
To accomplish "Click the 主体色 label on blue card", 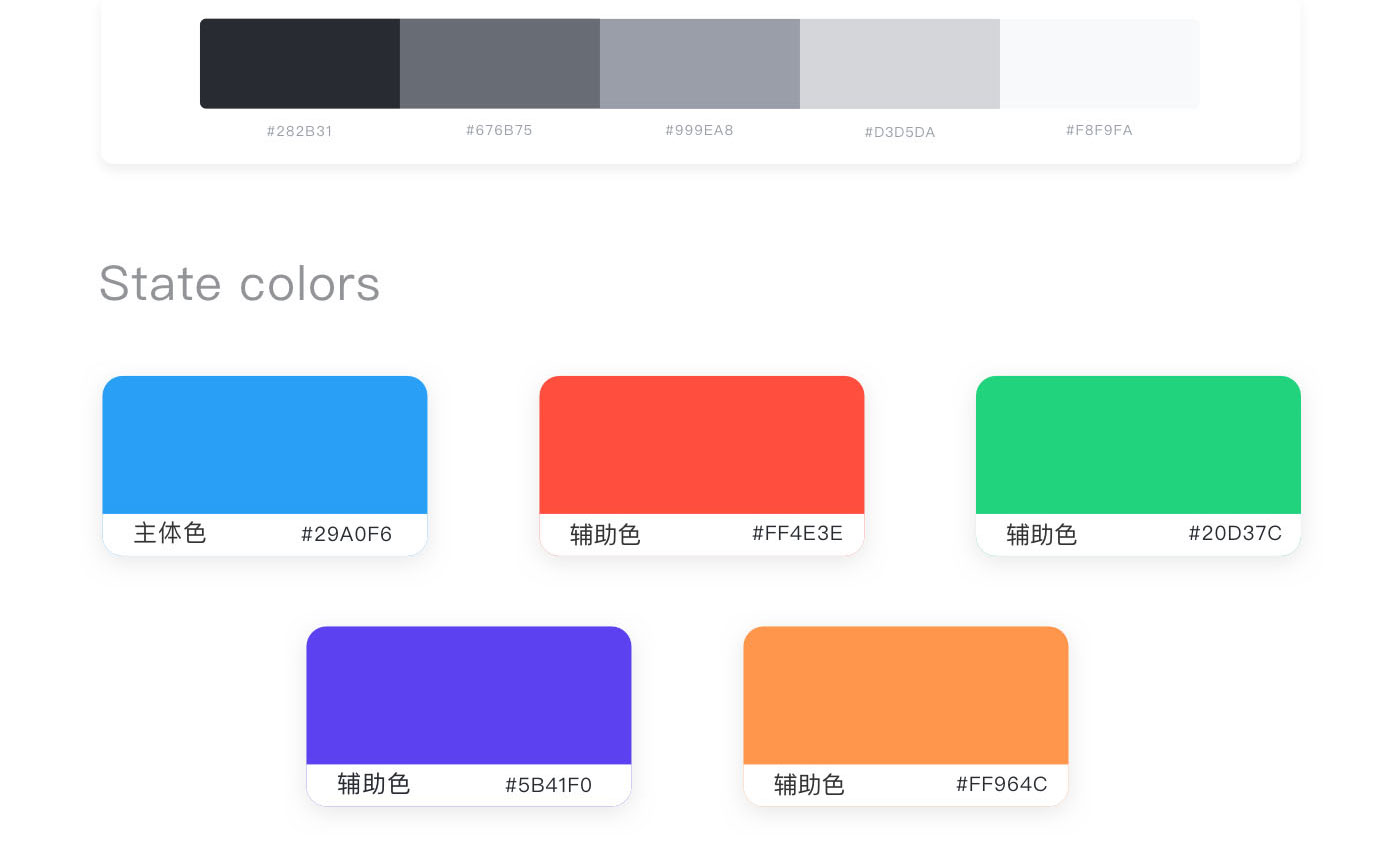I will (170, 534).
